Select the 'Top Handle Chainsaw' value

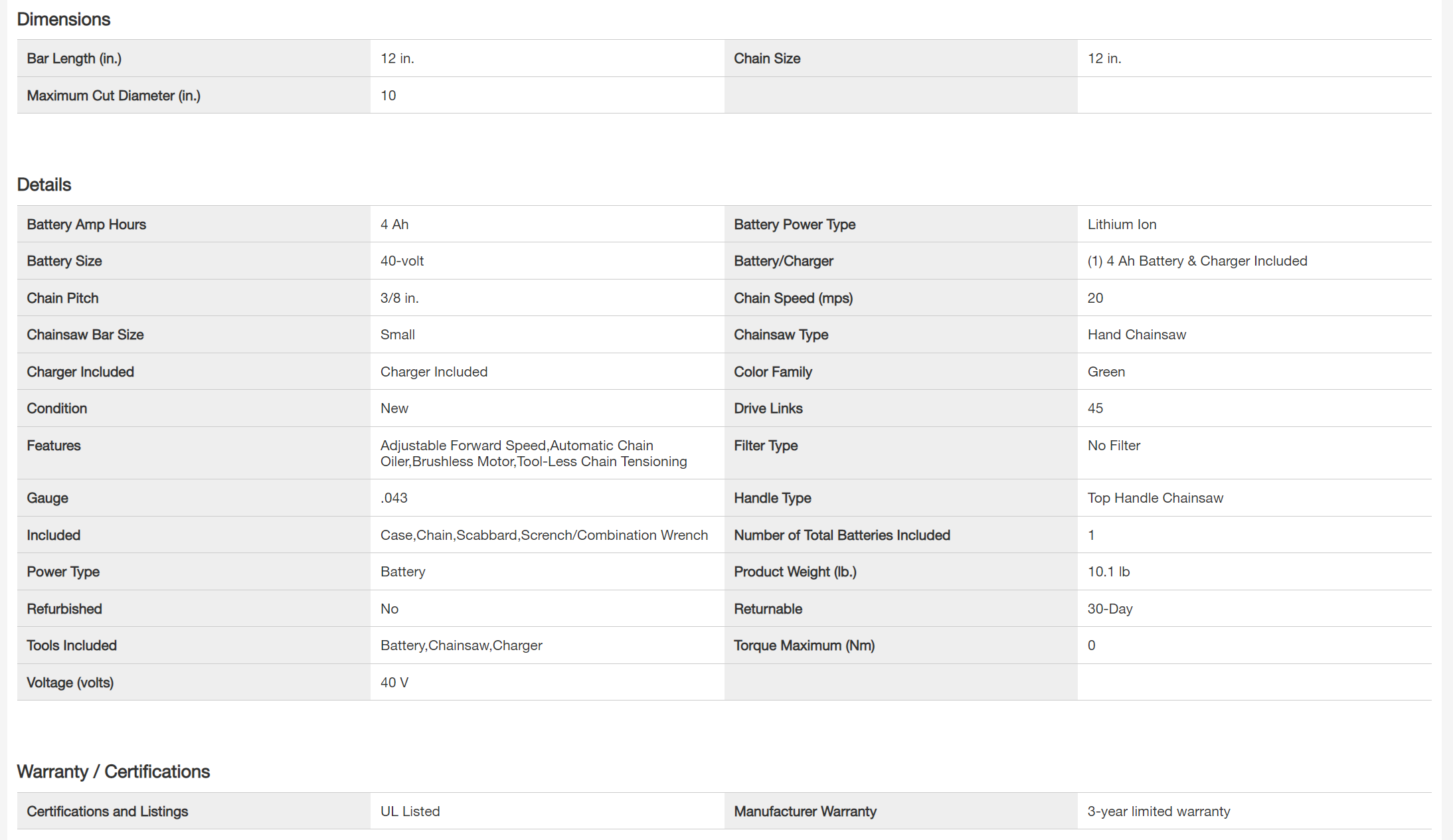click(x=1155, y=498)
